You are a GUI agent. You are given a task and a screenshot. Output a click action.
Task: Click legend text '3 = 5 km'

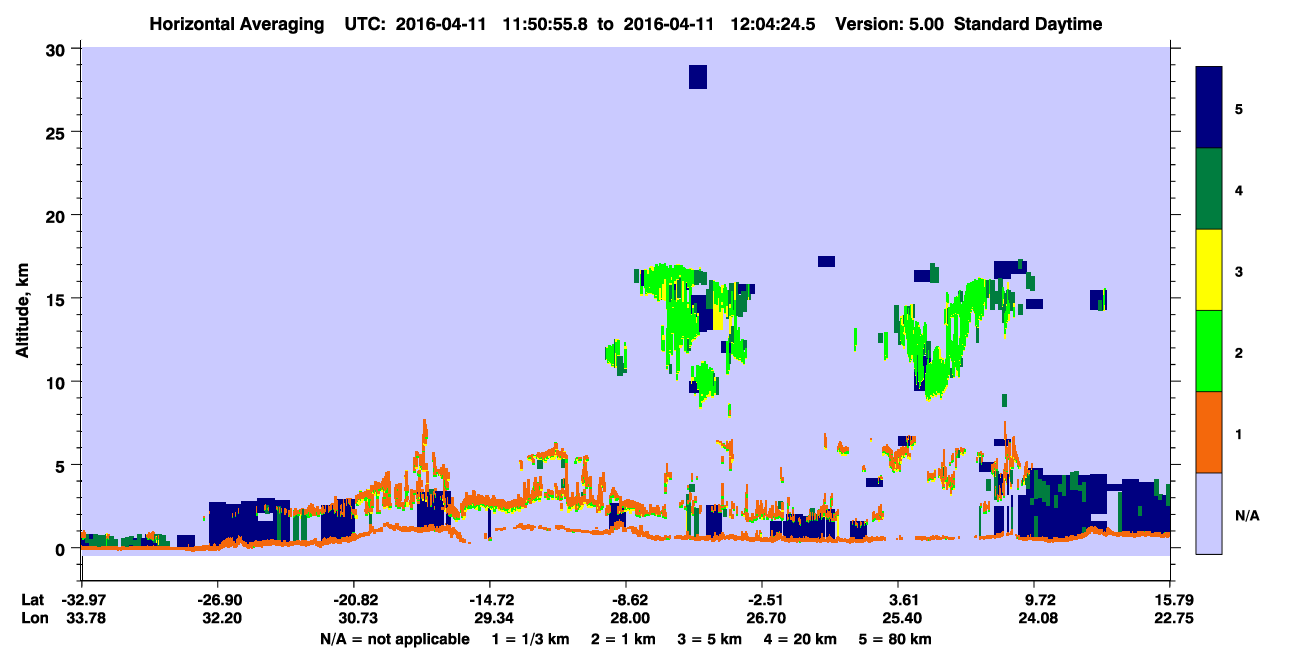(x=708, y=639)
